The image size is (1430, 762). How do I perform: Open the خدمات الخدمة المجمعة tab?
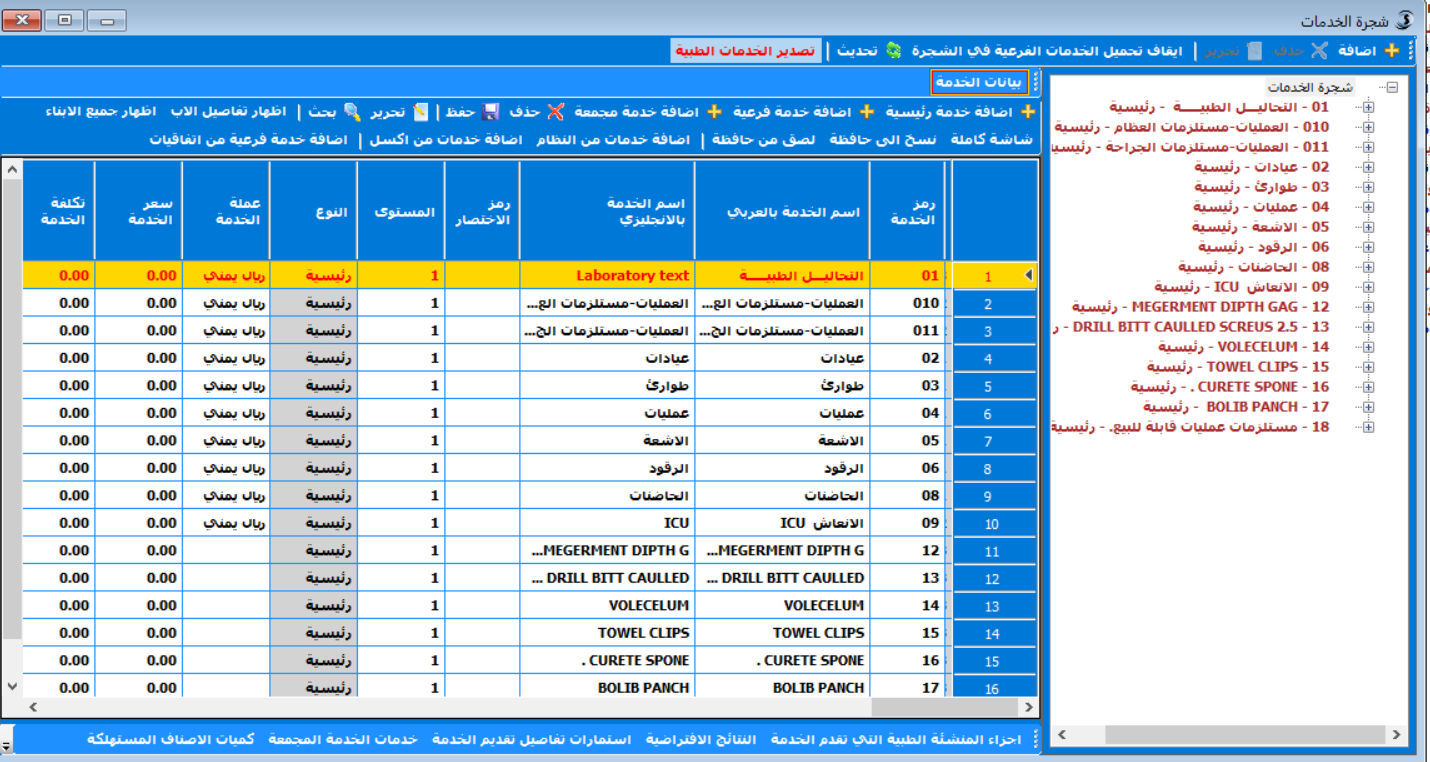343,739
